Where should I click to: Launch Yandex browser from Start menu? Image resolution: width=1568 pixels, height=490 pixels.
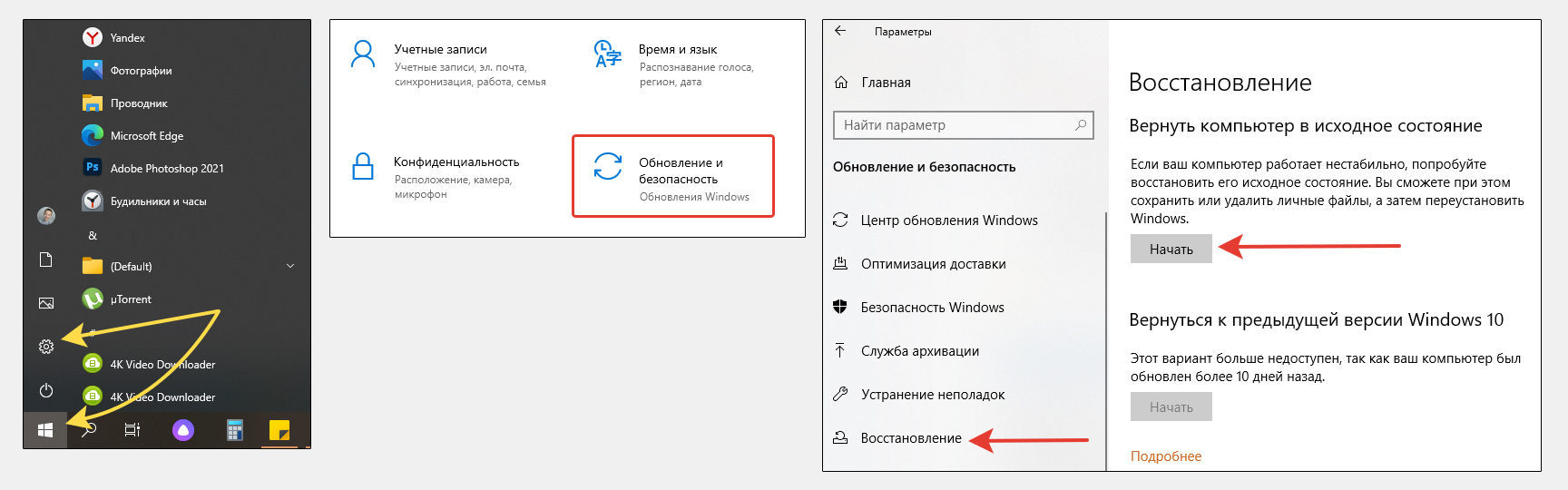pos(127,38)
